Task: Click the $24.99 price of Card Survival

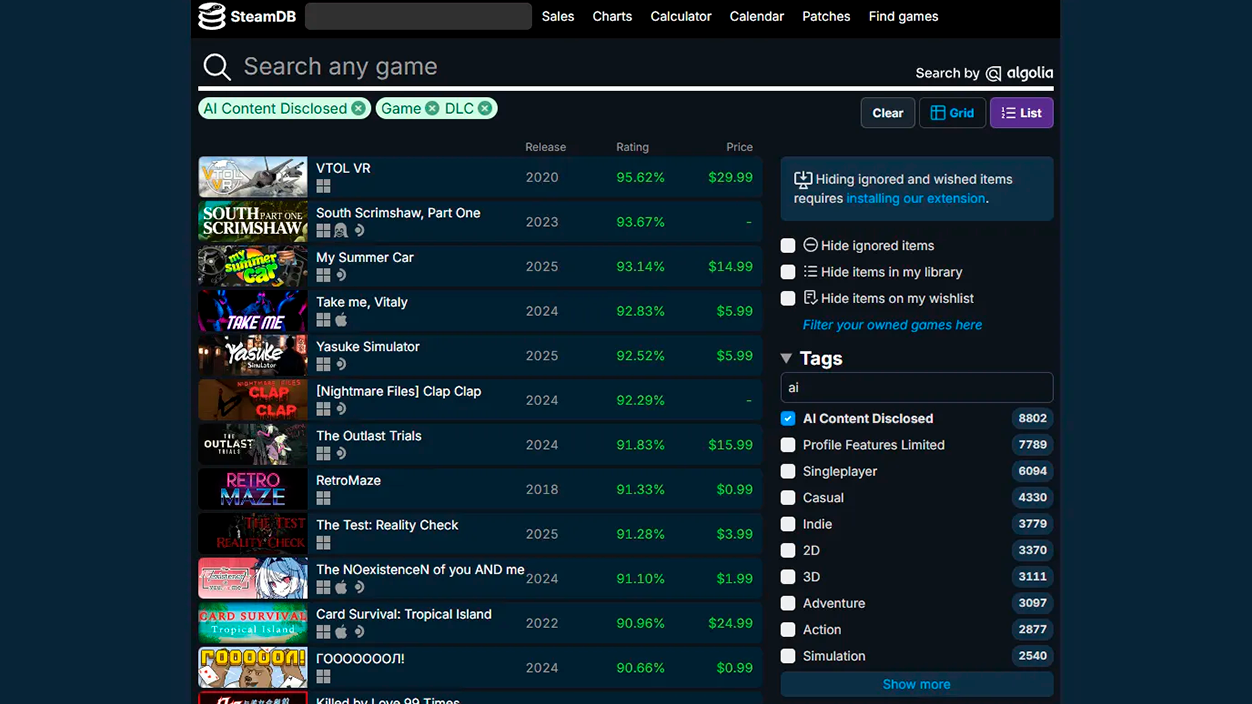Action: (x=730, y=623)
